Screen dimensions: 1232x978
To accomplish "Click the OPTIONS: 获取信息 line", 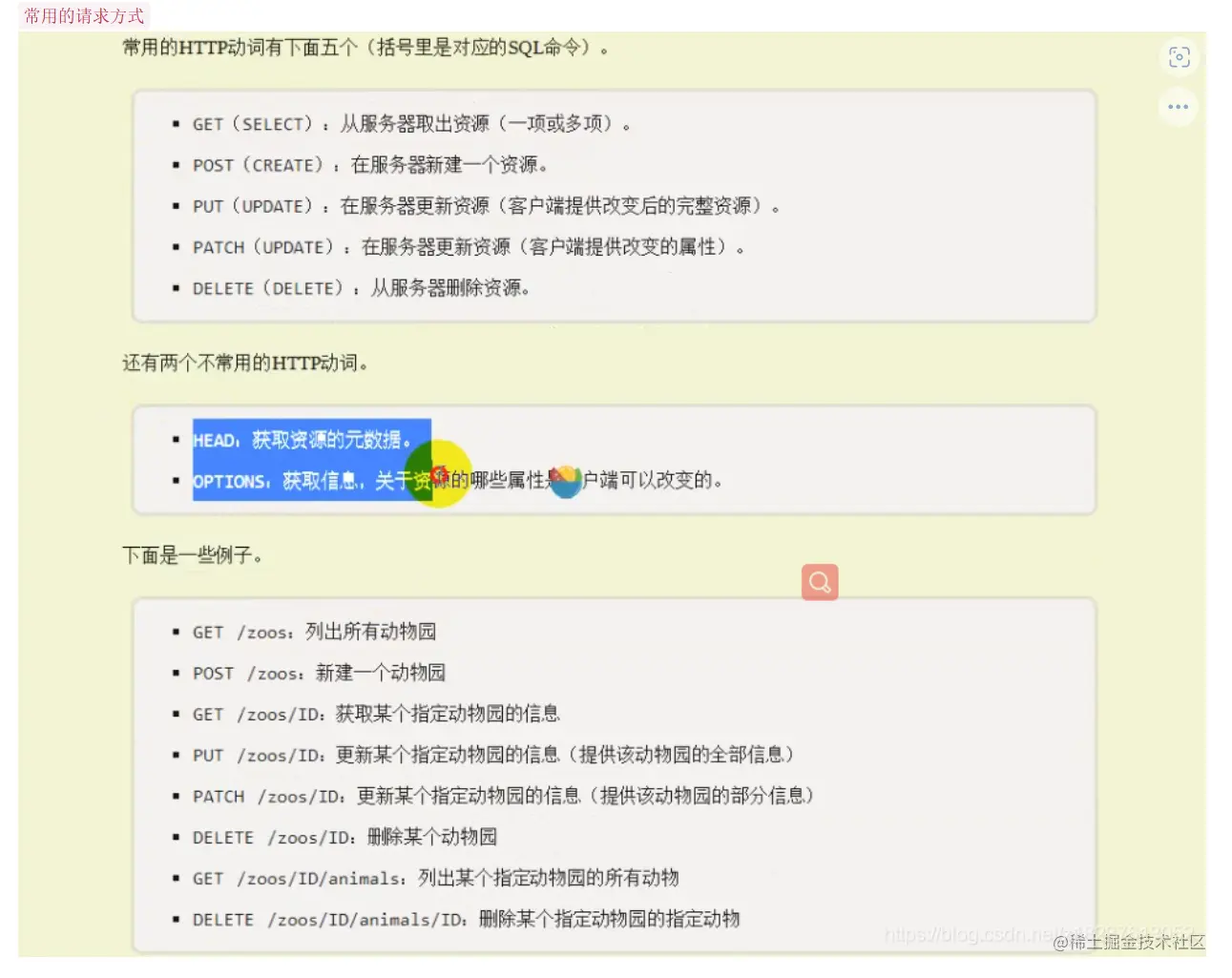I will (457, 481).
